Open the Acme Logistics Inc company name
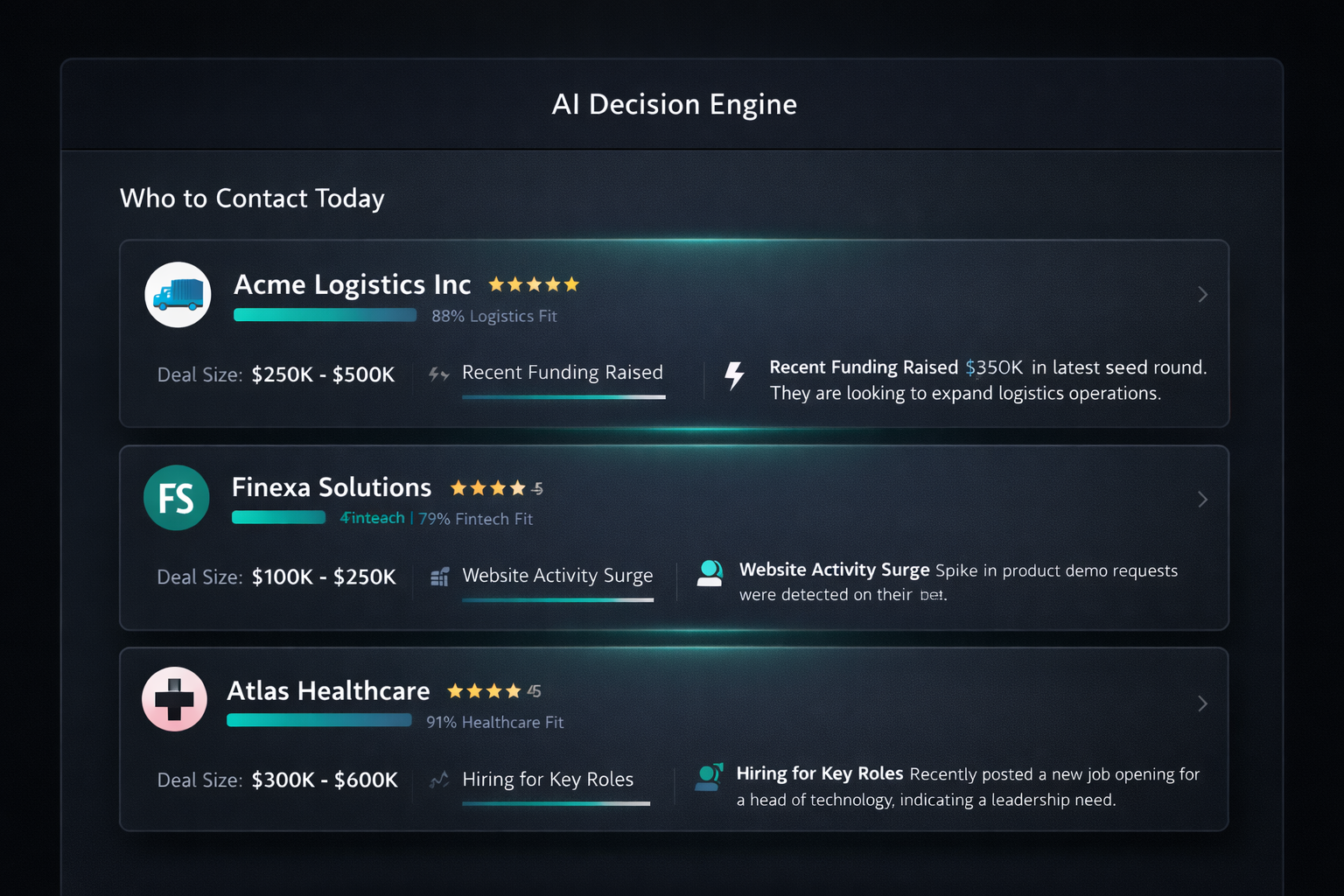The image size is (1344, 896). (x=352, y=284)
